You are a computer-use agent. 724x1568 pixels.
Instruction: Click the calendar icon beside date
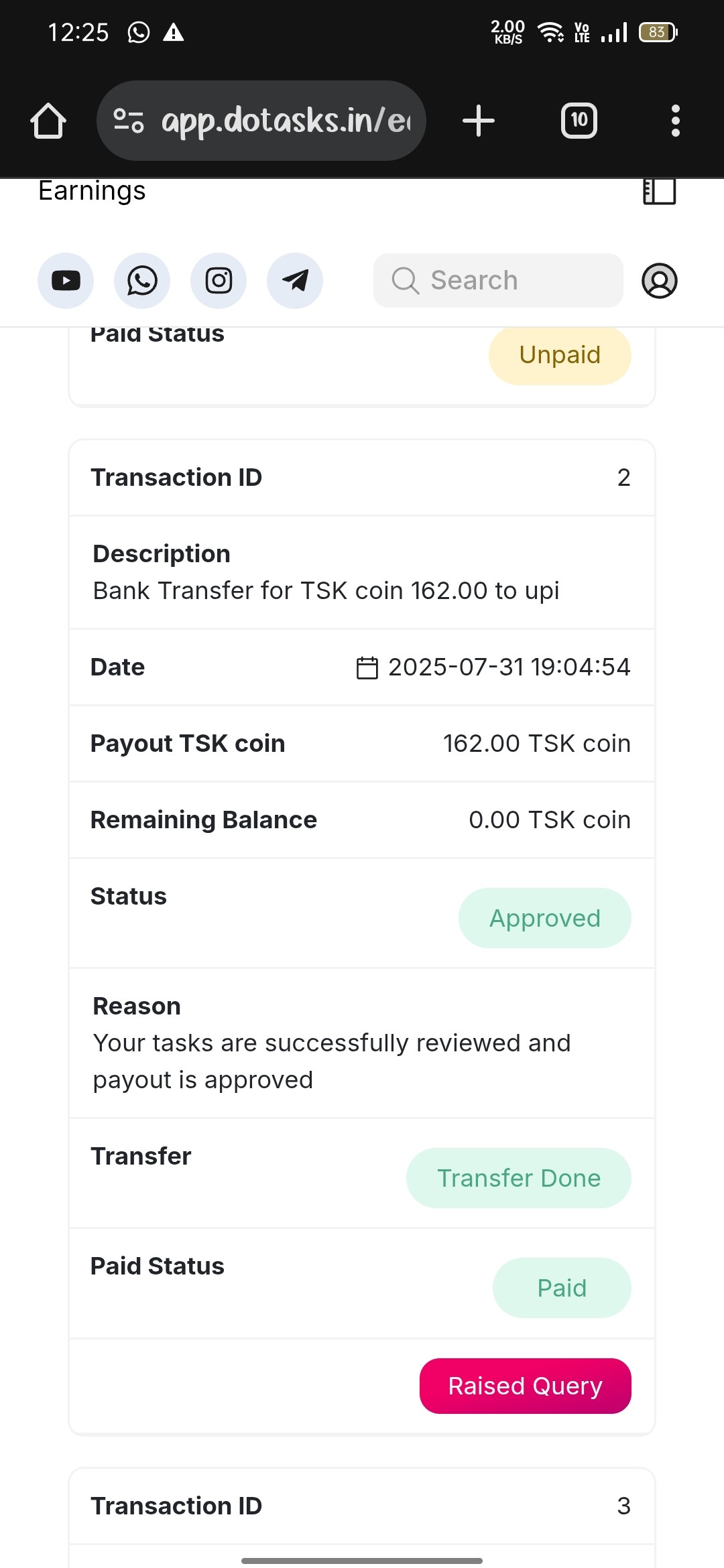(x=367, y=667)
